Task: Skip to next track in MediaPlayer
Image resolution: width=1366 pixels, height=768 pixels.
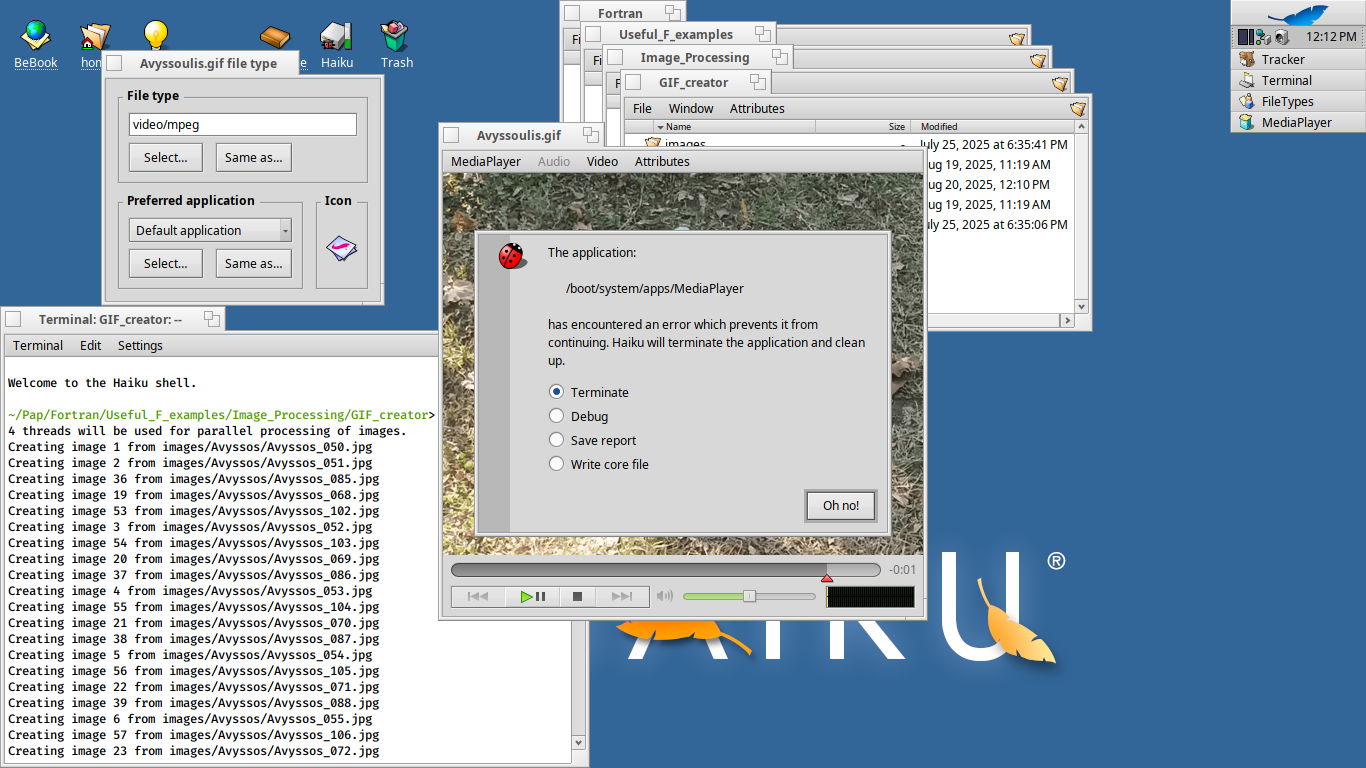Action: [x=621, y=597]
